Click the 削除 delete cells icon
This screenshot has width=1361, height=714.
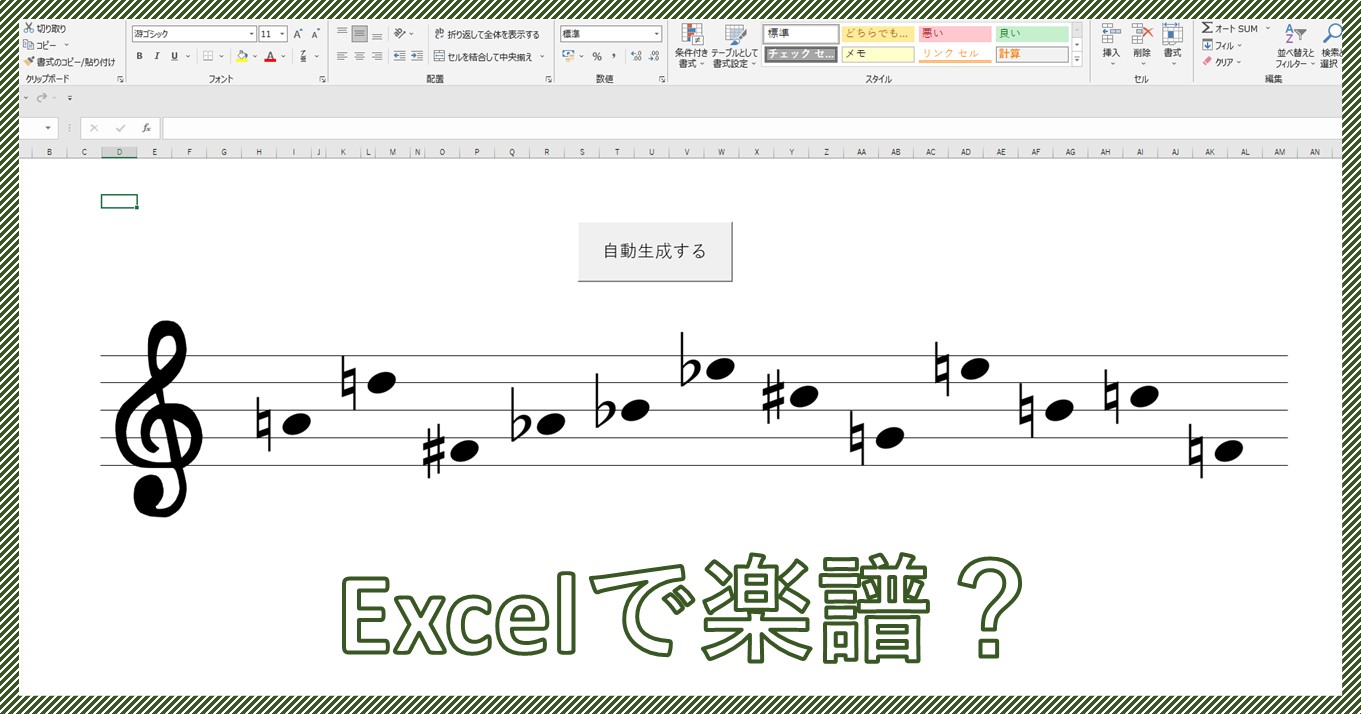coord(1142,34)
